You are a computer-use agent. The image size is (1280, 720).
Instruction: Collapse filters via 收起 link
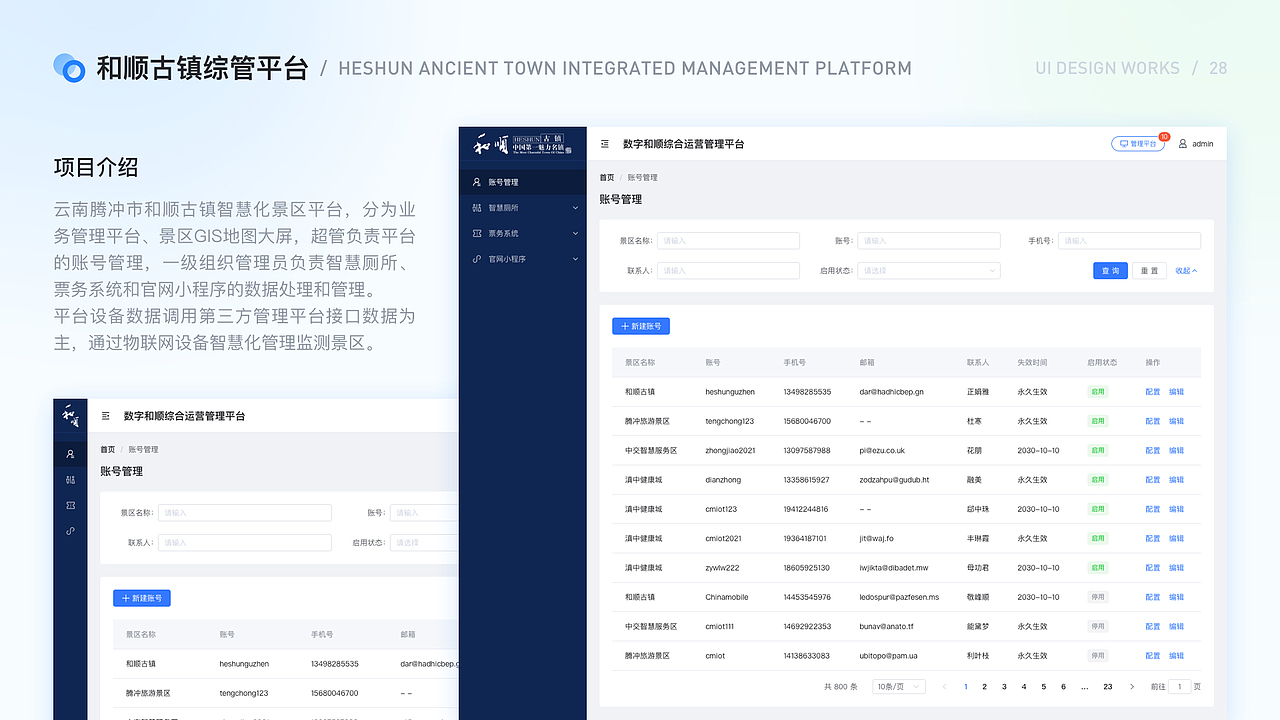(1186, 271)
